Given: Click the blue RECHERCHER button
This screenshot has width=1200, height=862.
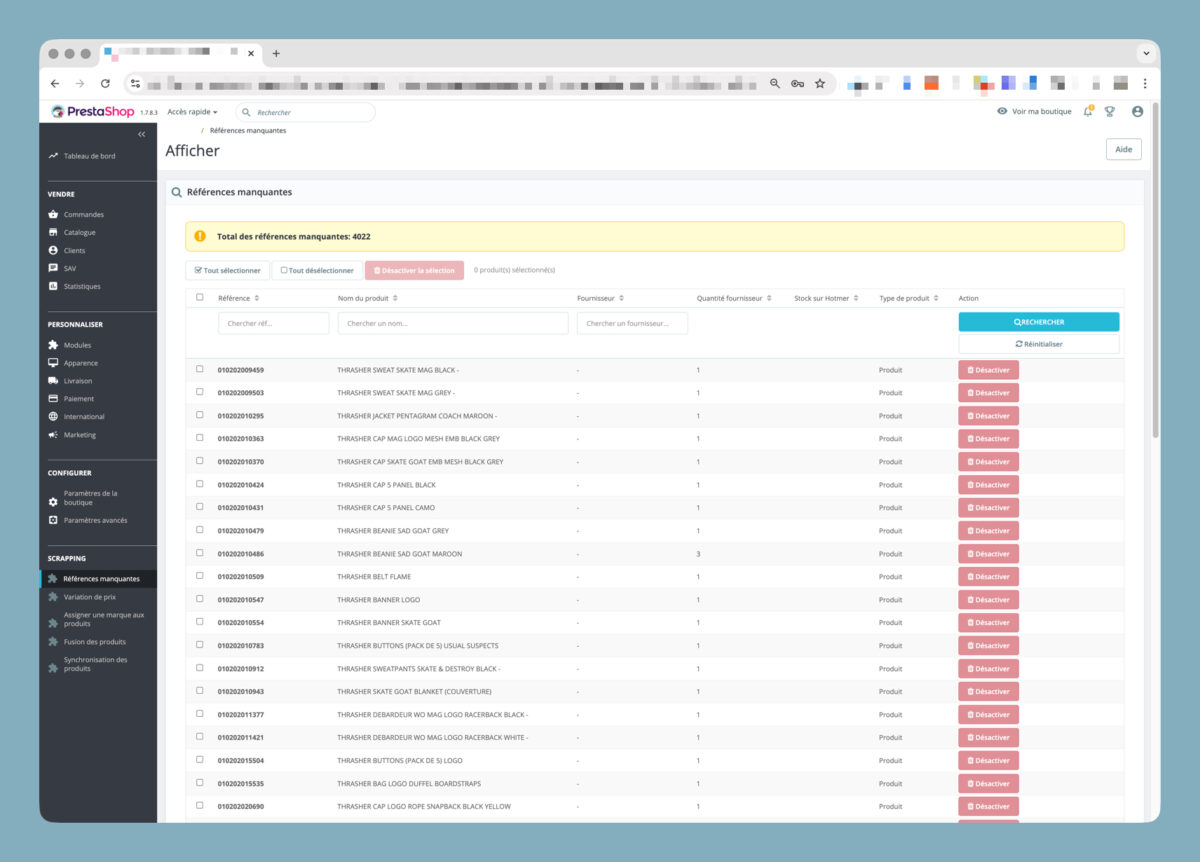Looking at the screenshot, I should 1039,322.
